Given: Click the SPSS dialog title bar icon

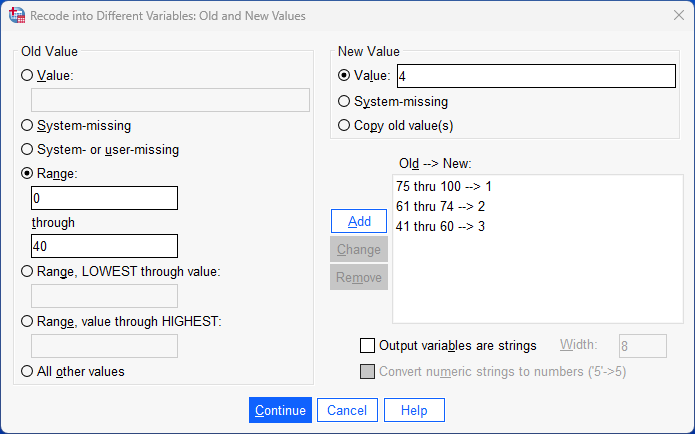Looking at the screenshot, I should (17, 16).
